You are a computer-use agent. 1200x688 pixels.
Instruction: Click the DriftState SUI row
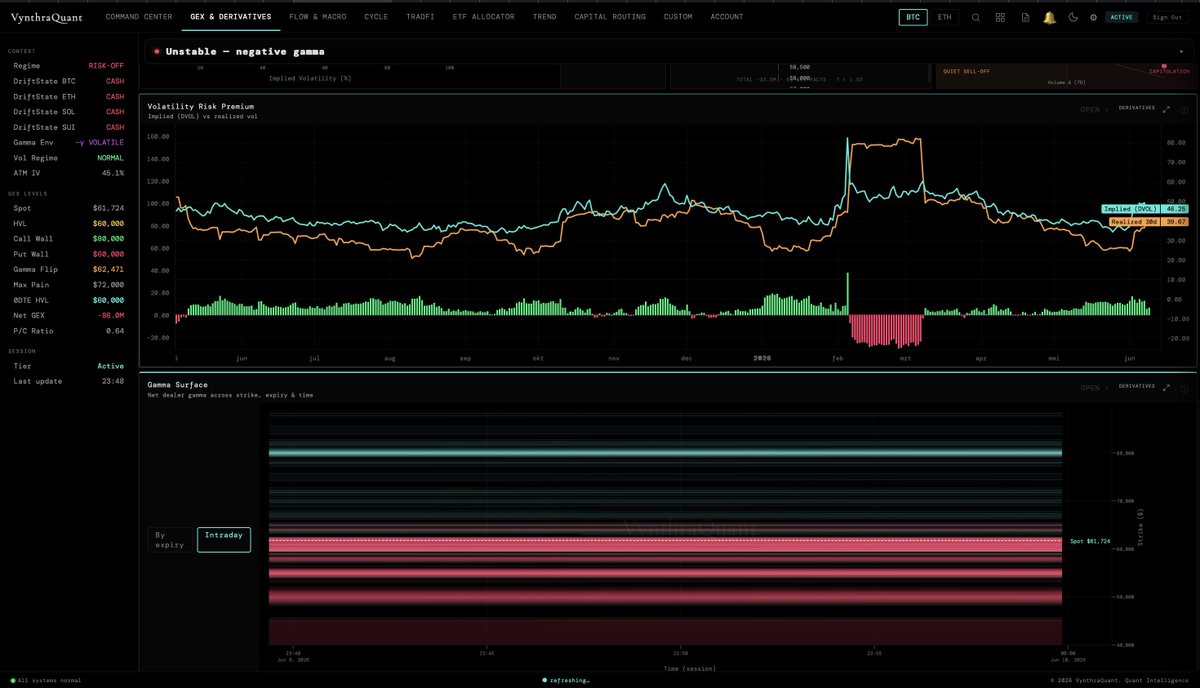tap(69, 127)
